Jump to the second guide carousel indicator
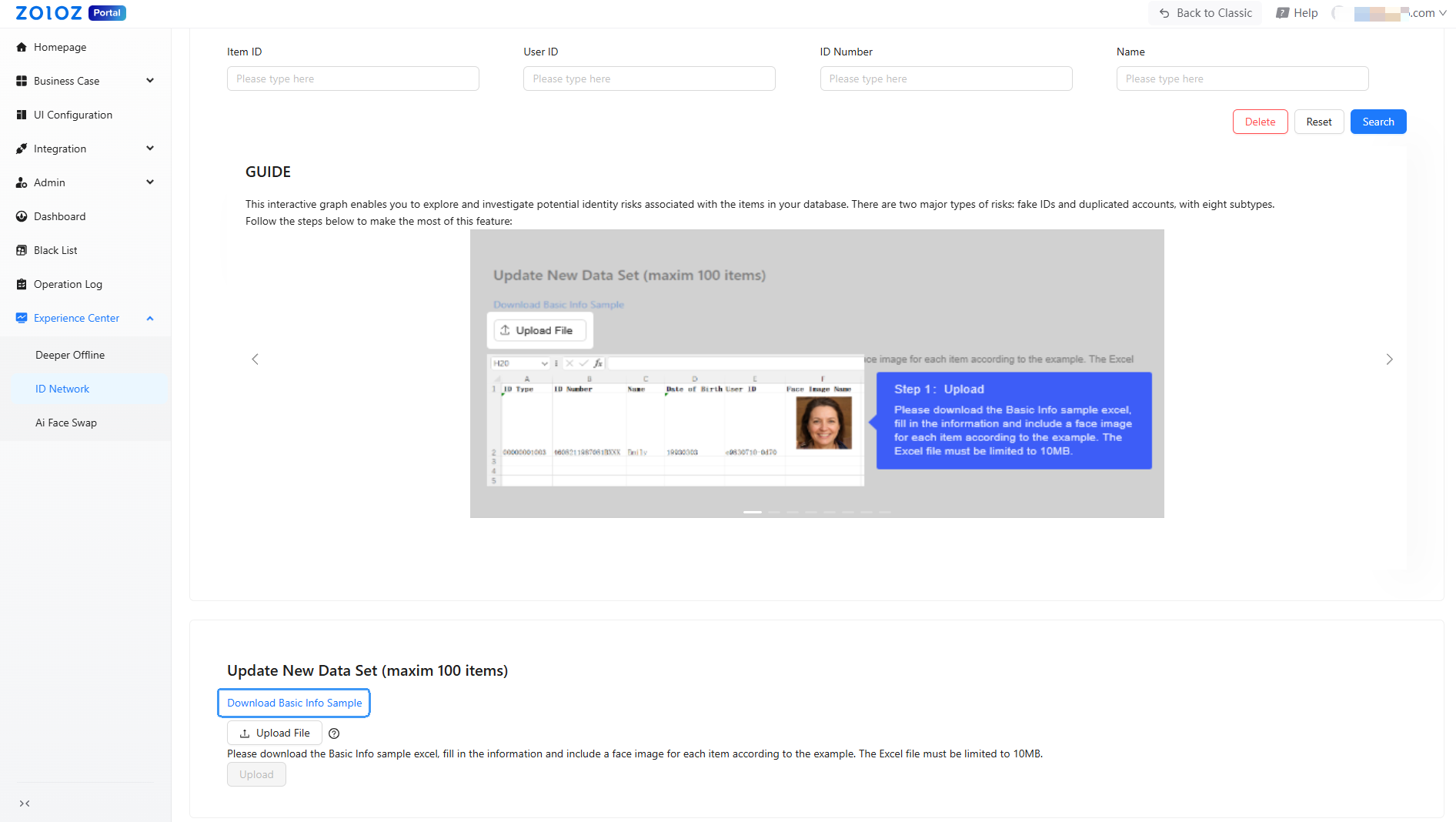 [x=773, y=512]
